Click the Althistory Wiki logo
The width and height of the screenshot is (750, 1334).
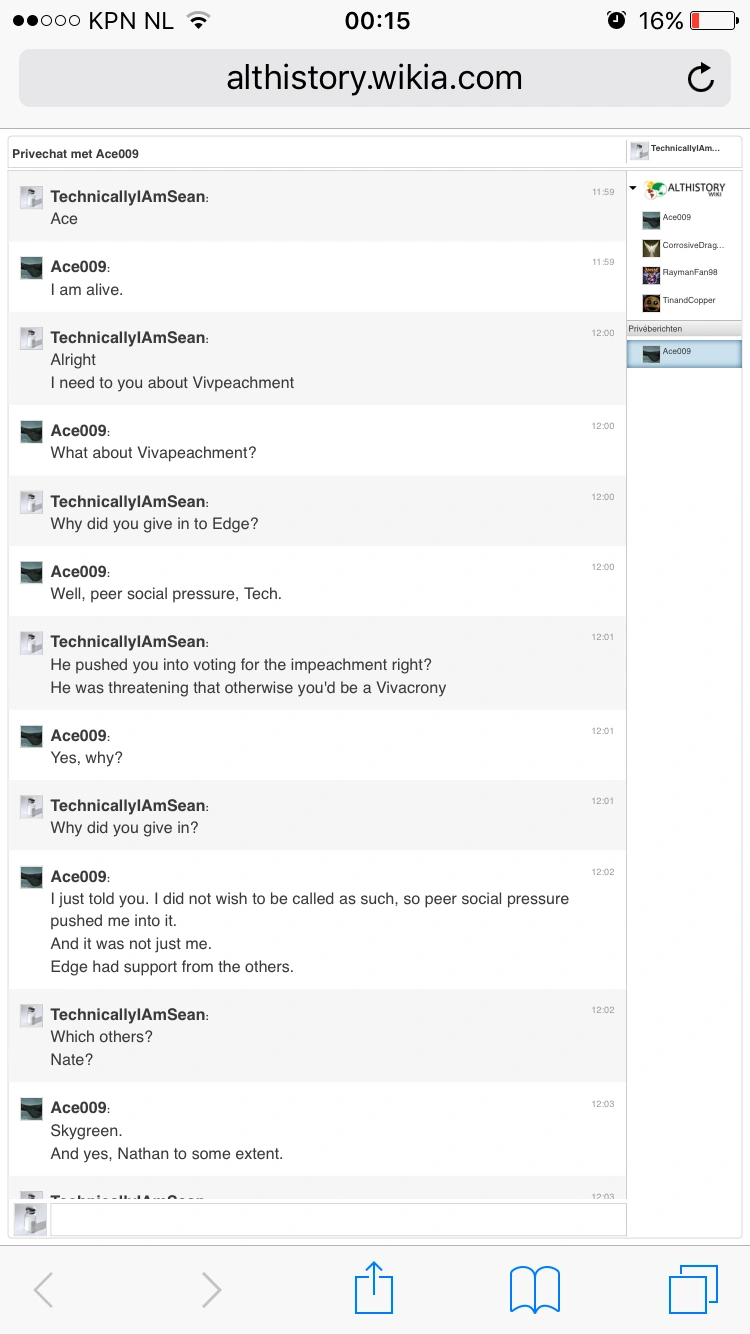(686, 188)
